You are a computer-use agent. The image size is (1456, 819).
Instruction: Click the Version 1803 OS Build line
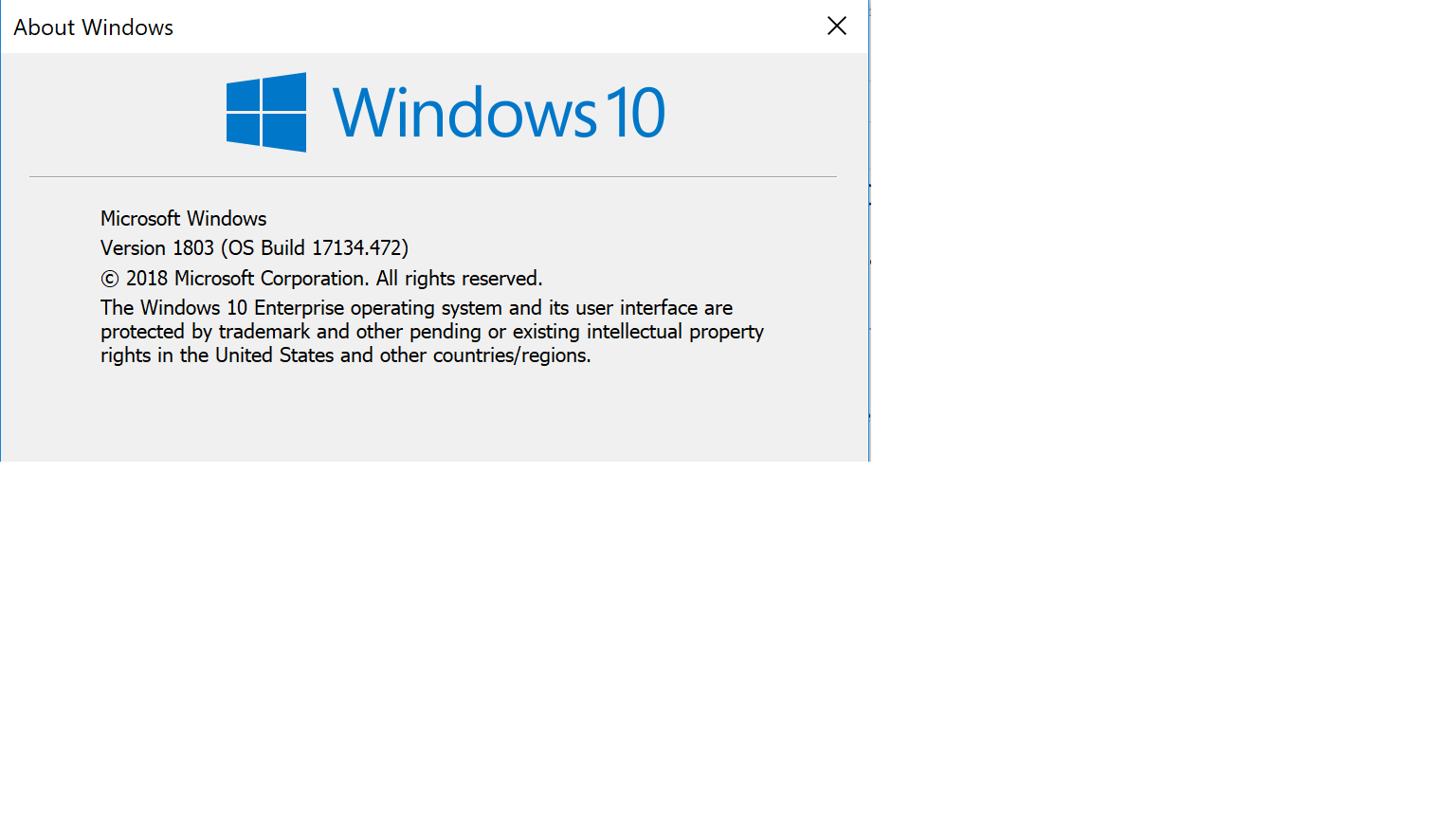click(255, 248)
